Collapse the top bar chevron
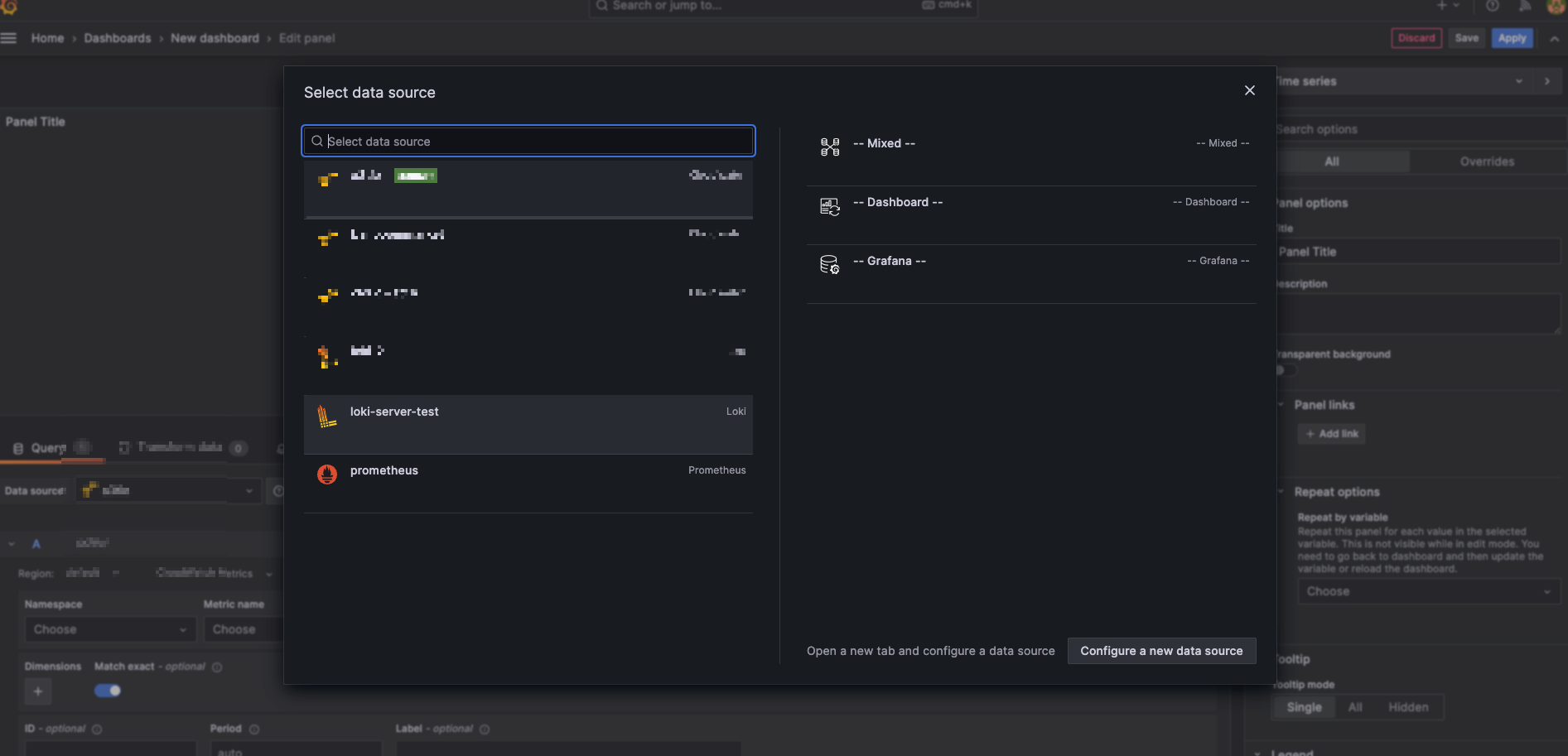 (1554, 38)
